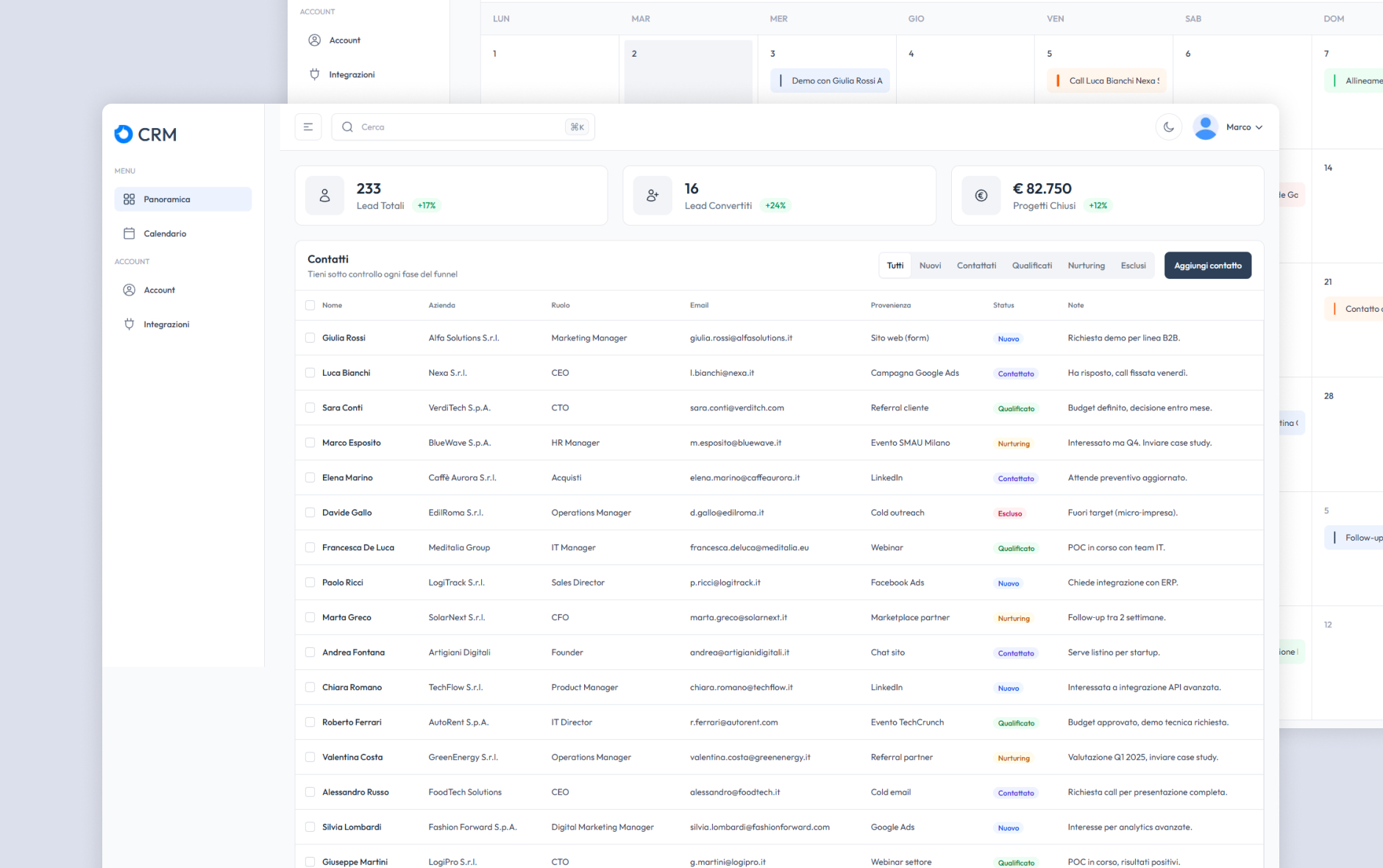Click the Lead Convertiti add-user icon
This screenshot has width=1383, height=868.
coord(653,196)
